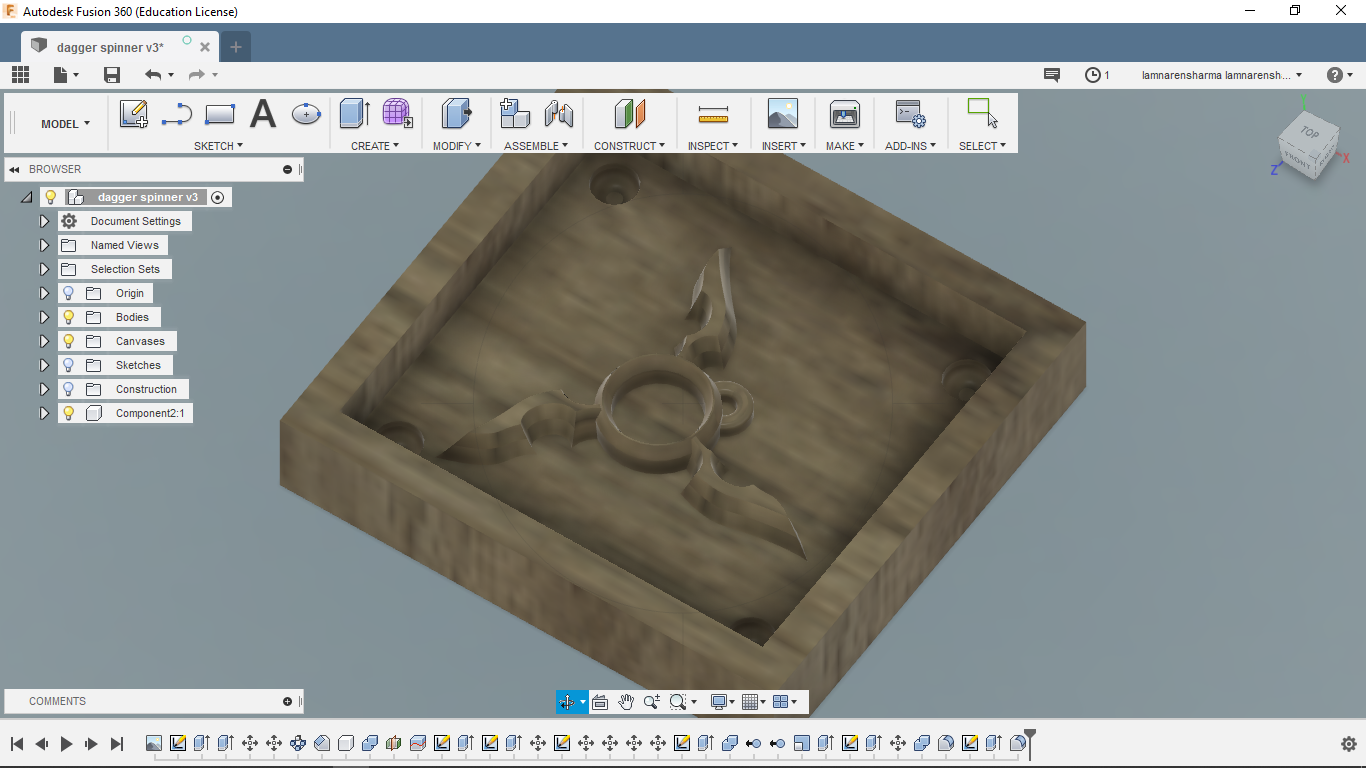Image resolution: width=1366 pixels, height=768 pixels.
Task: Open the comments notification icon
Action: click(x=1051, y=75)
